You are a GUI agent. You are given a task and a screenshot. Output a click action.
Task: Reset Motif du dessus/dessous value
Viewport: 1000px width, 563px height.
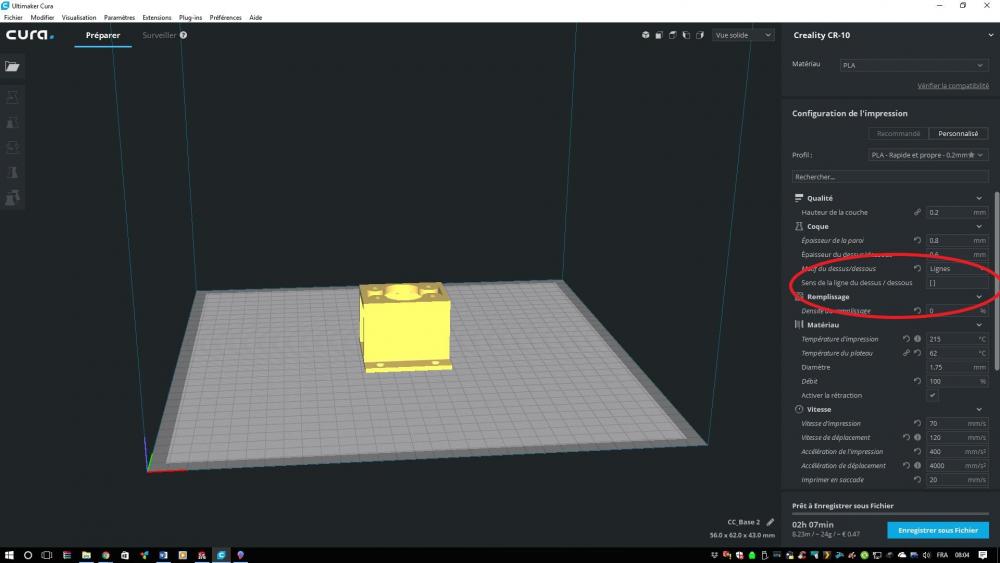pyautogui.click(x=917, y=268)
